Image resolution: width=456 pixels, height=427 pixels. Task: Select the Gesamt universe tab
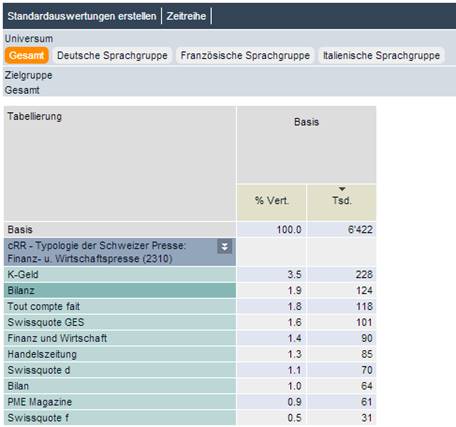point(26,55)
